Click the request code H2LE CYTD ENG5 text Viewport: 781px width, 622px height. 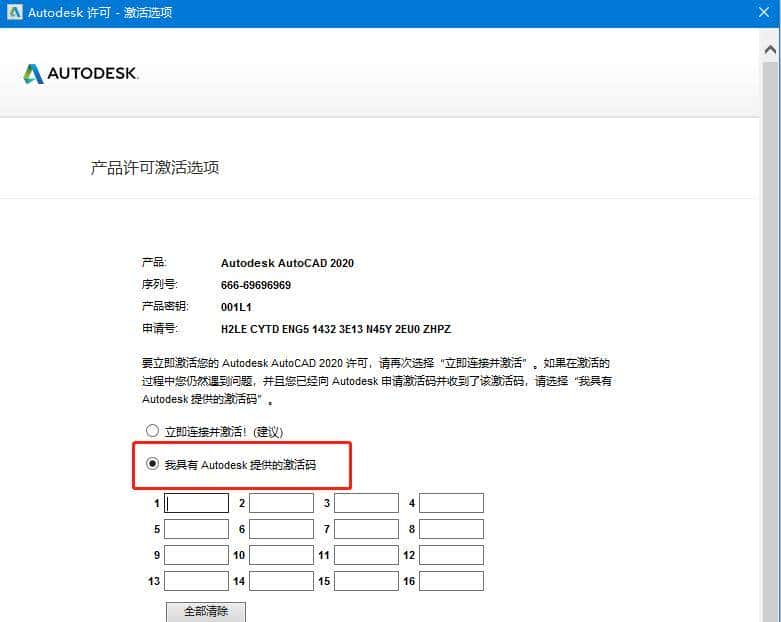[336, 329]
